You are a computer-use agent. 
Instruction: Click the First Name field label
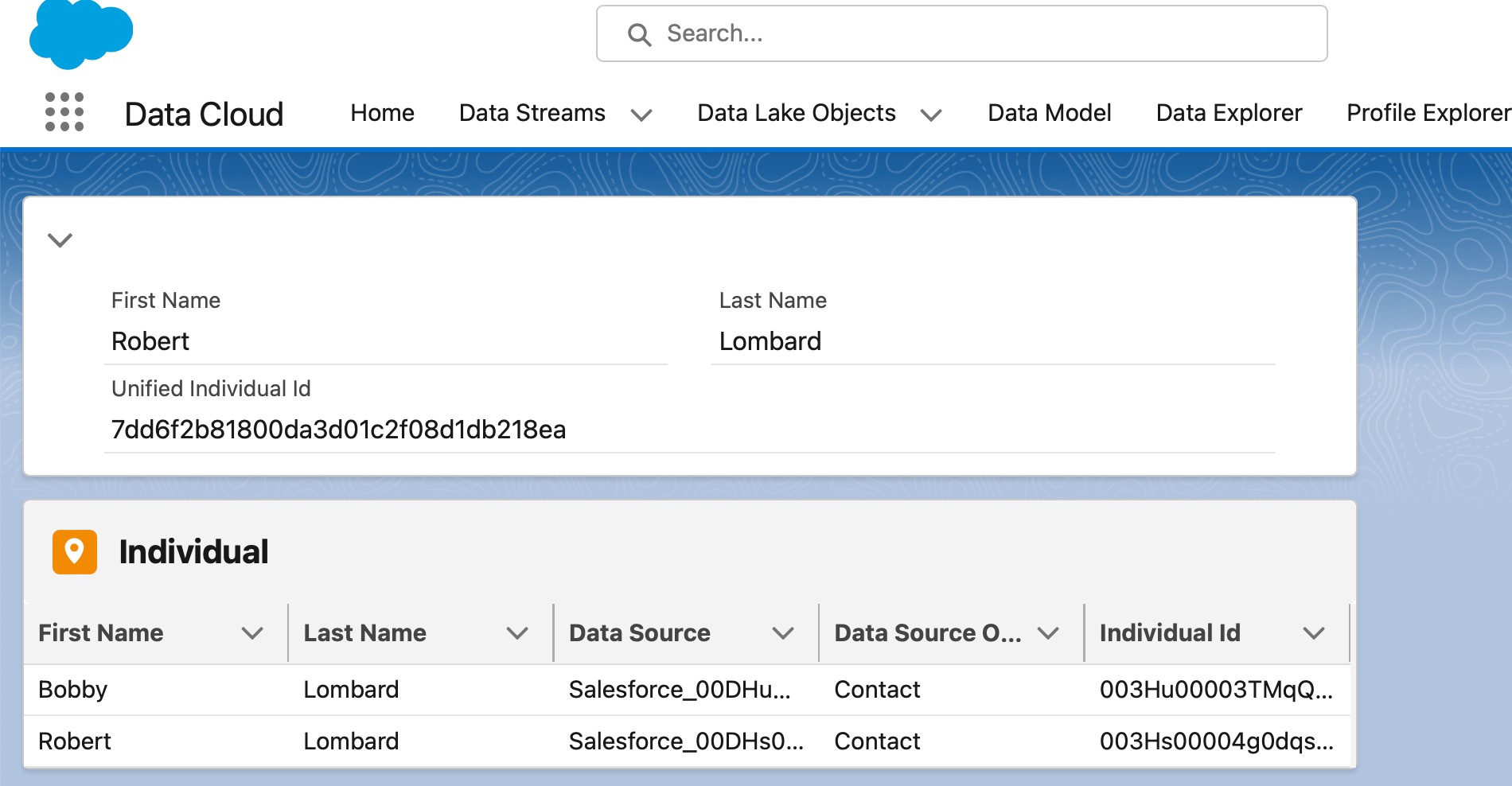coord(166,301)
